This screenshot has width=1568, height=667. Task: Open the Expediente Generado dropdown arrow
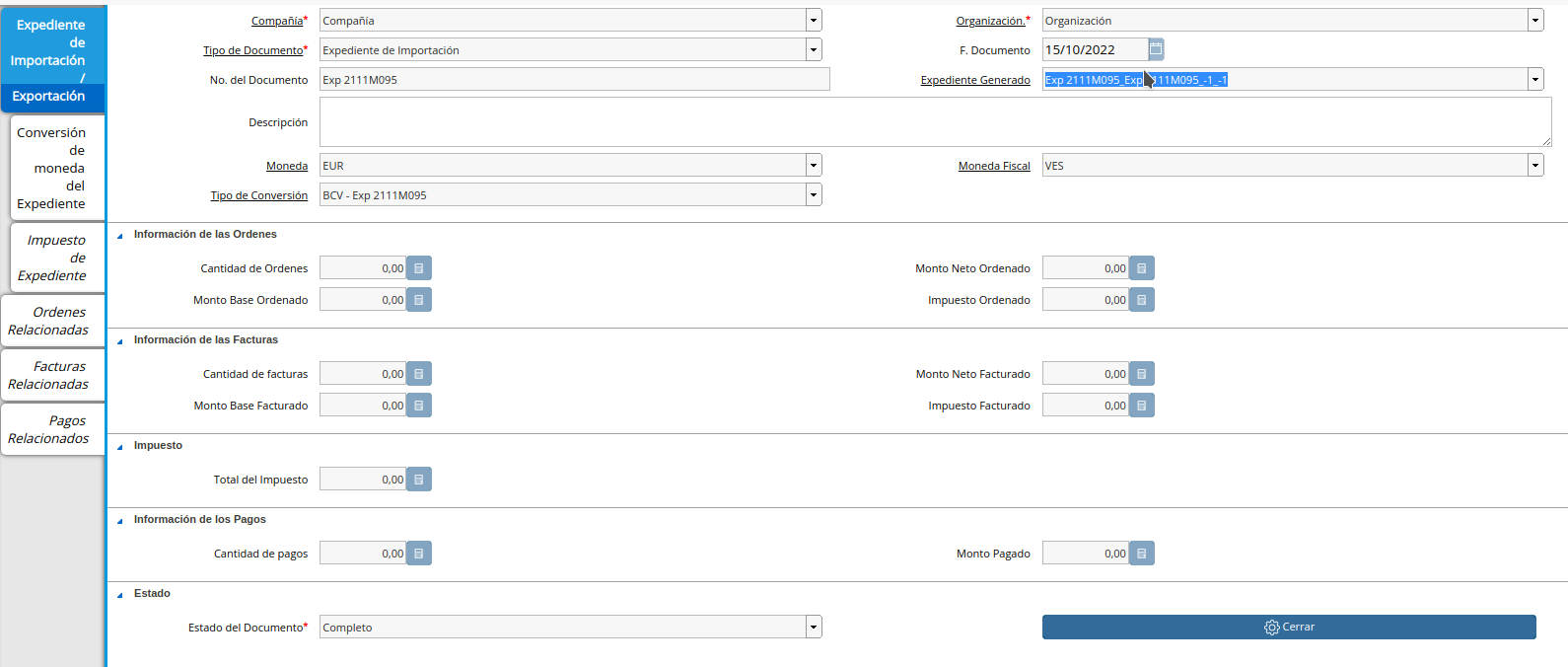(x=1535, y=80)
